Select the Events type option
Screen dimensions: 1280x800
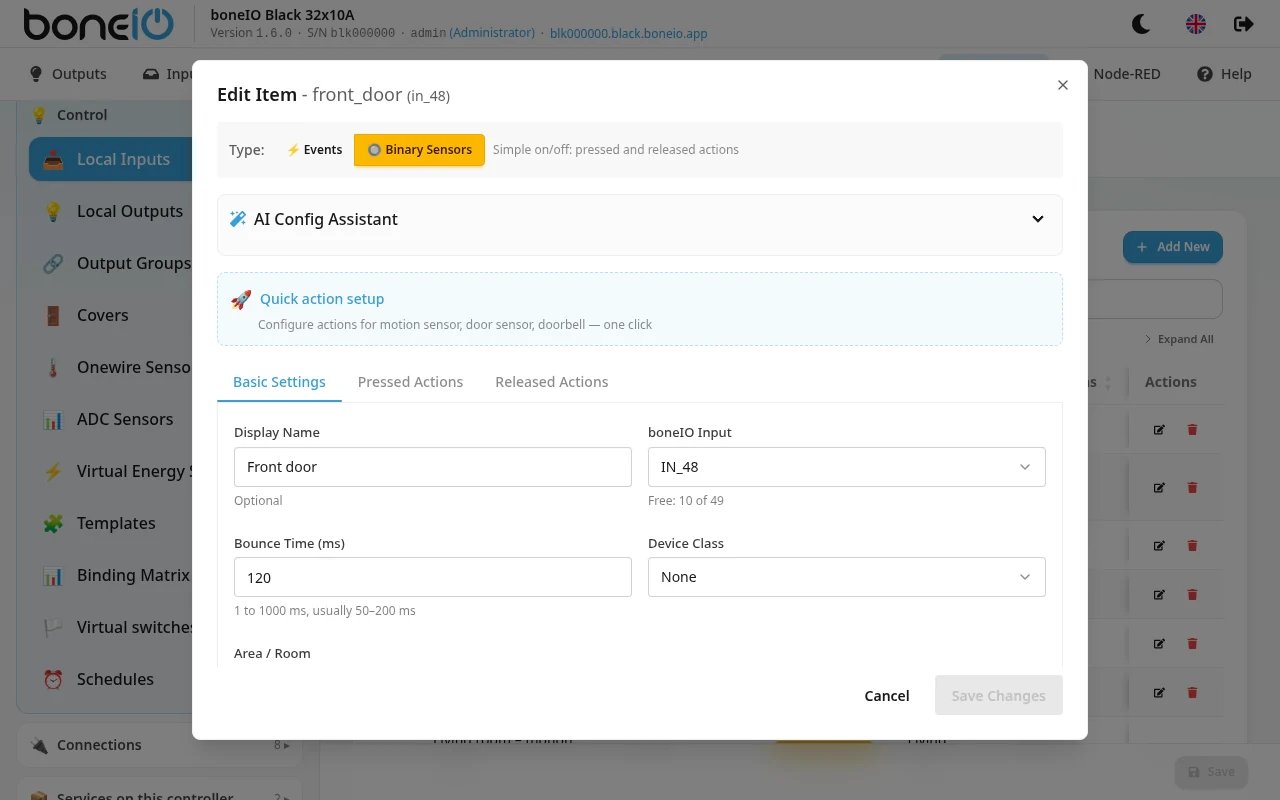[x=315, y=150]
